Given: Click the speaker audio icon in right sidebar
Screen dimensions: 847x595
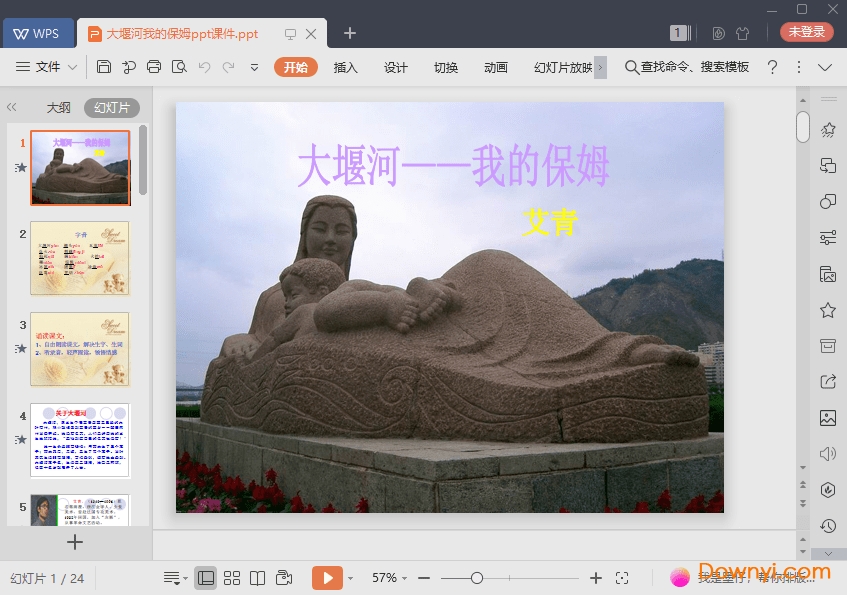Looking at the screenshot, I should point(827,453).
